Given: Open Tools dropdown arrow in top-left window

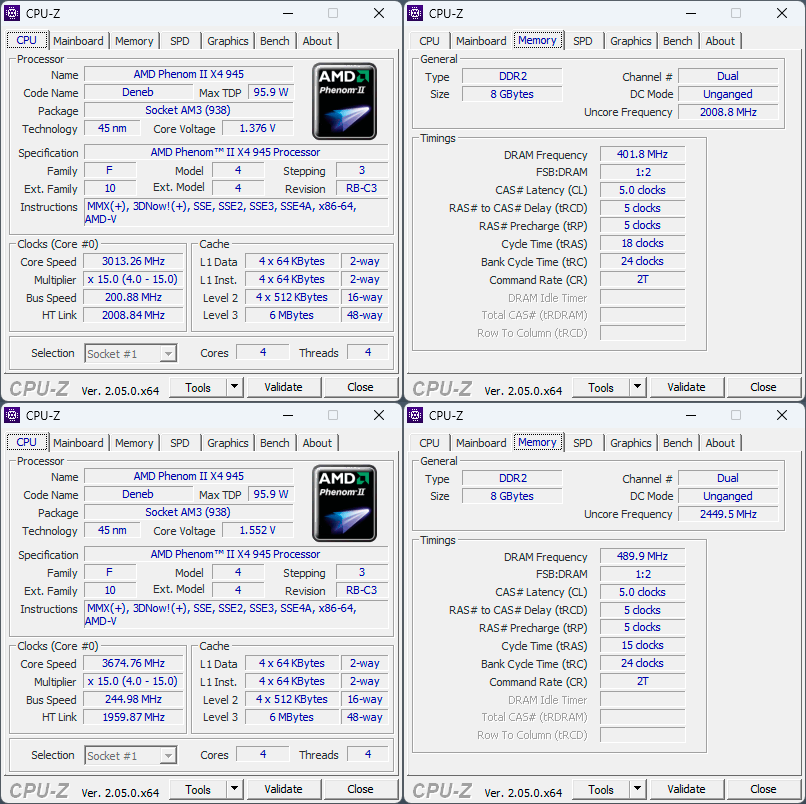Looking at the screenshot, I should point(234,387).
